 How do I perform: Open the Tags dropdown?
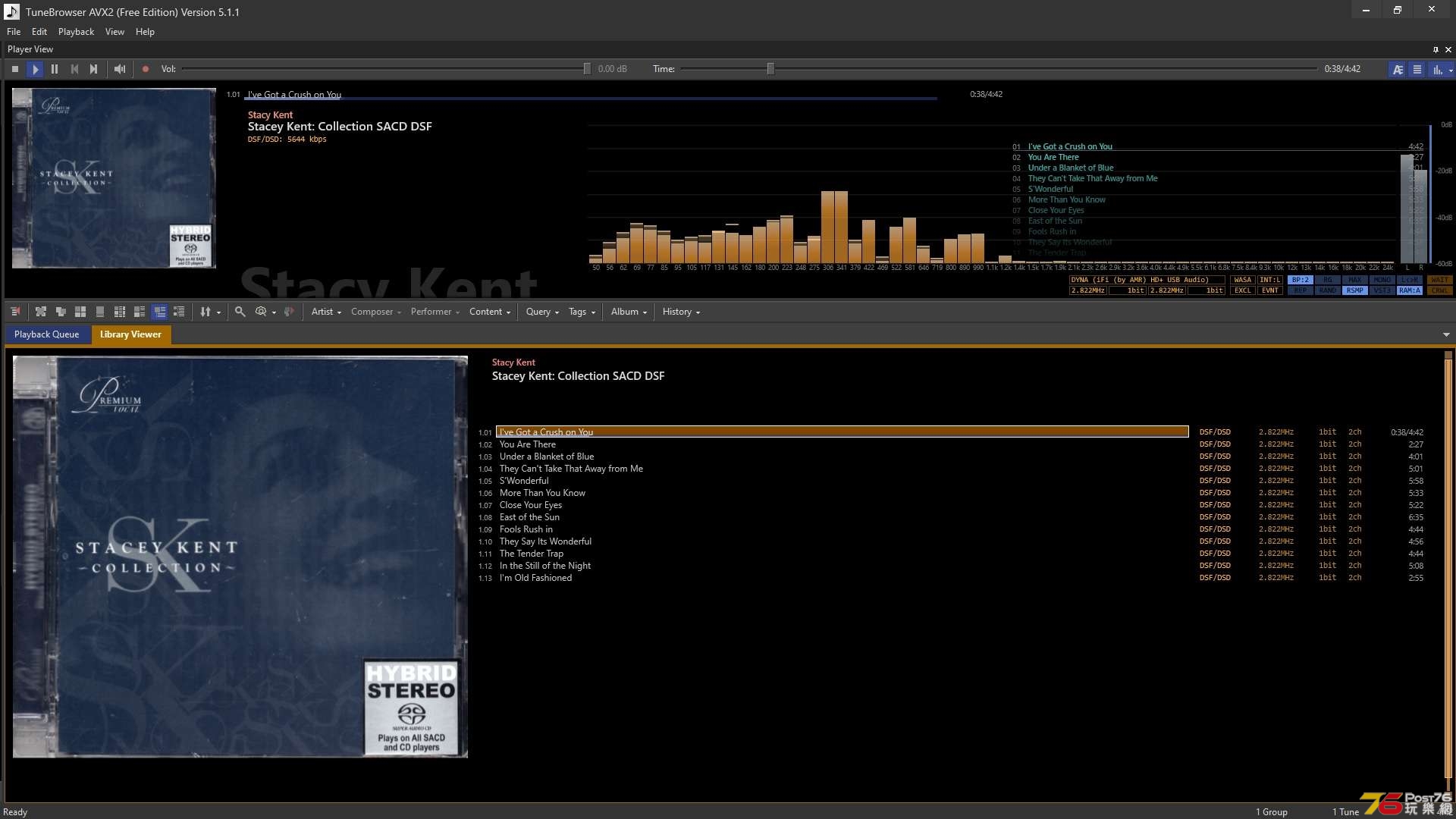pyautogui.click(x=582, y=312)
